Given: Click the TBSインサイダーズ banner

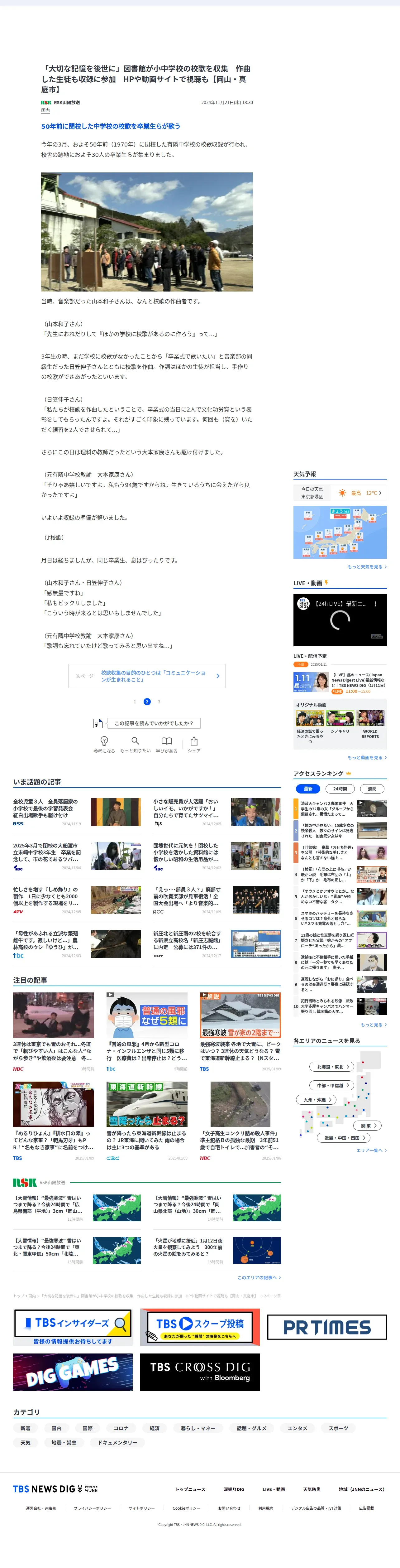Looking at the screenshot, I should [73, 1327].
